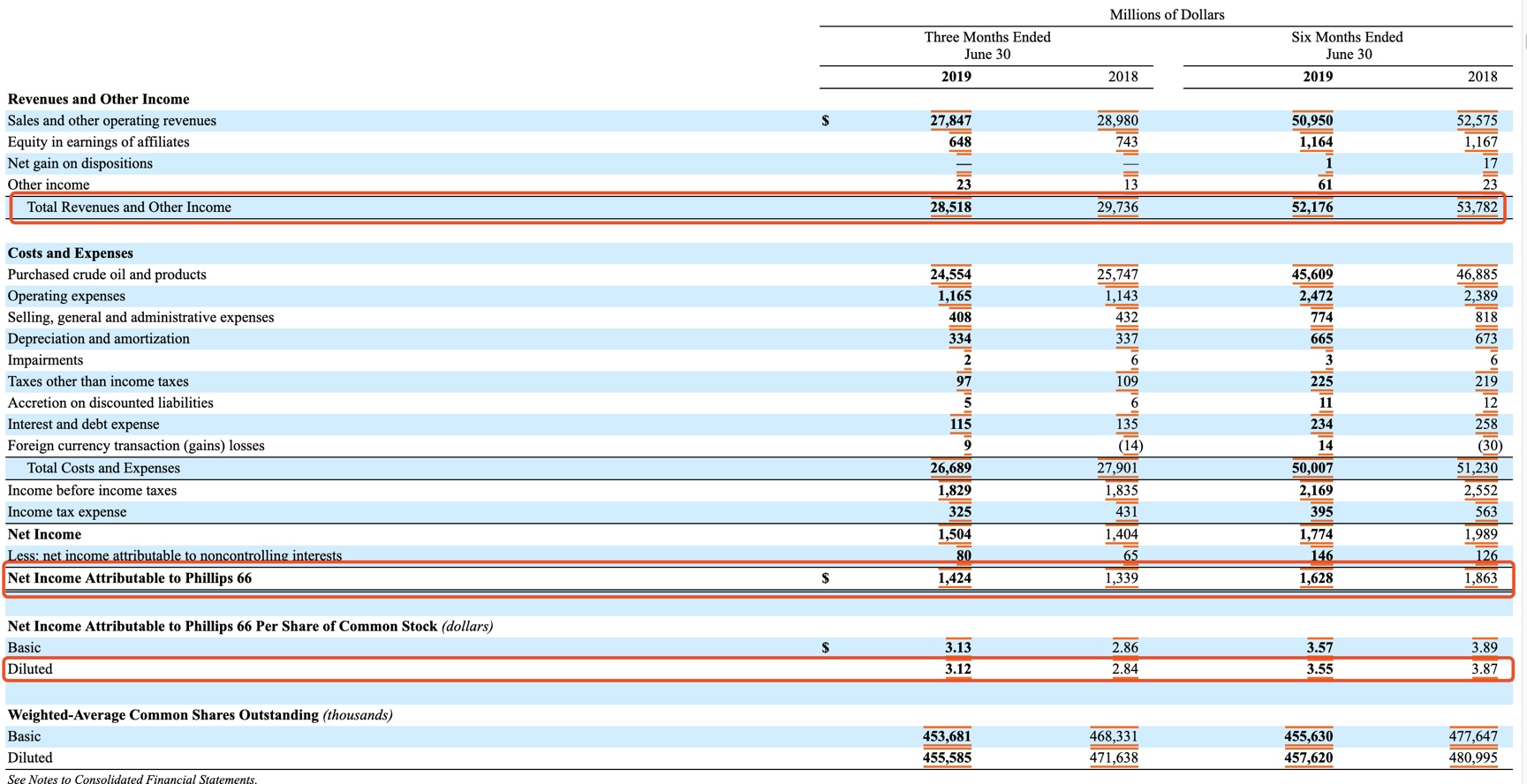Select the Six Months Ended June 30 header

[1347, 46]
